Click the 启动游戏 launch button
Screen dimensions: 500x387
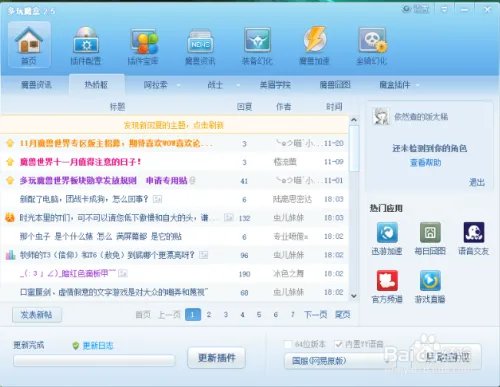coord(447,357)
